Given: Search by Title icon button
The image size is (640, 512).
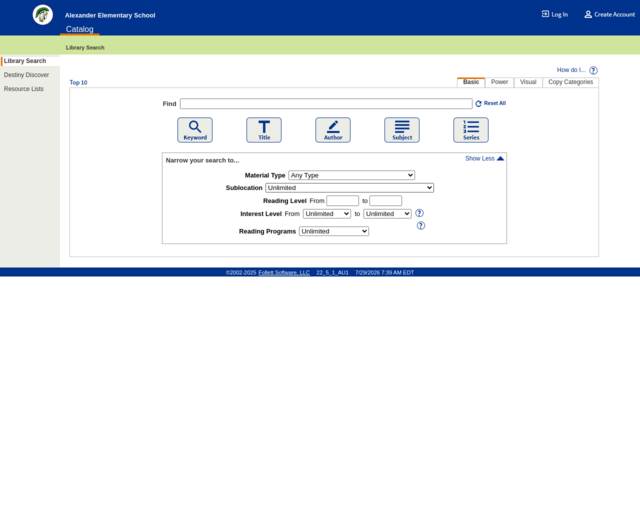Looking at the screenshot, I should tap(264, 130).
